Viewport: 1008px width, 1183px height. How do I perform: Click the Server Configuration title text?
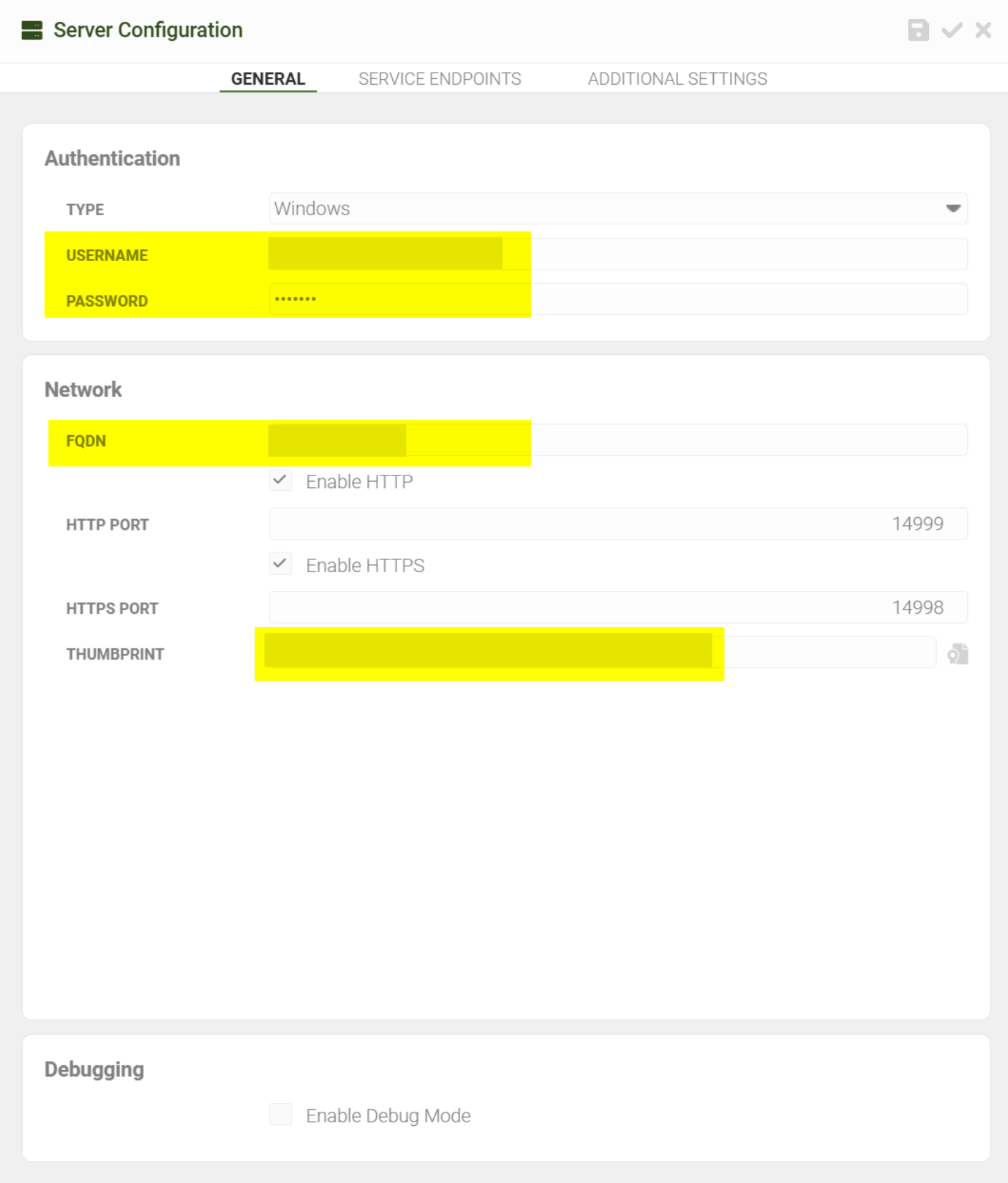point(148,30)
